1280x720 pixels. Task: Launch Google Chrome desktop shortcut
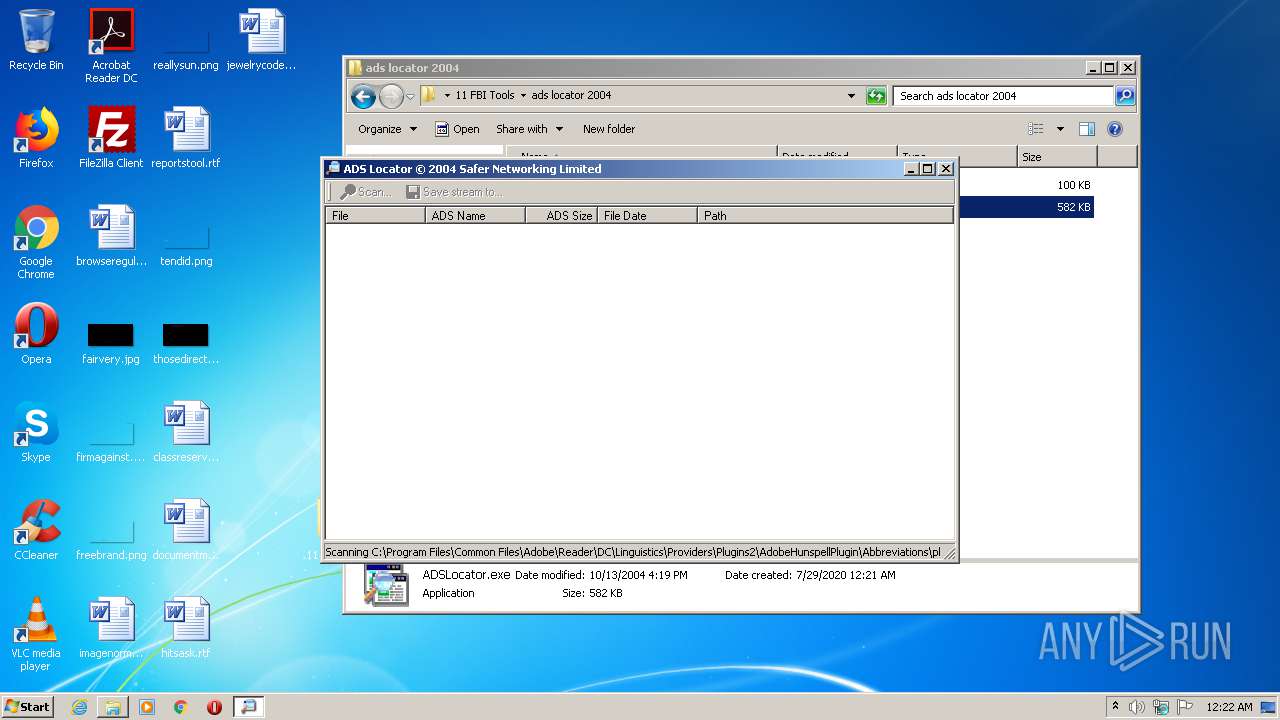click(x=36, y=242)
